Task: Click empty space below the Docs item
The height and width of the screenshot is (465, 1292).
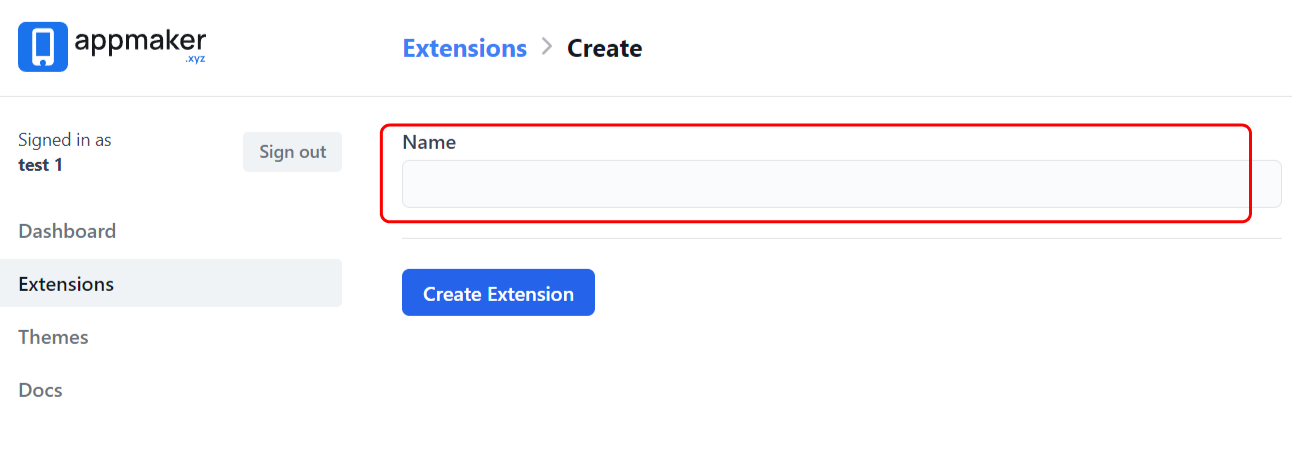Action: pyautogui.click(x=170, y=437)
